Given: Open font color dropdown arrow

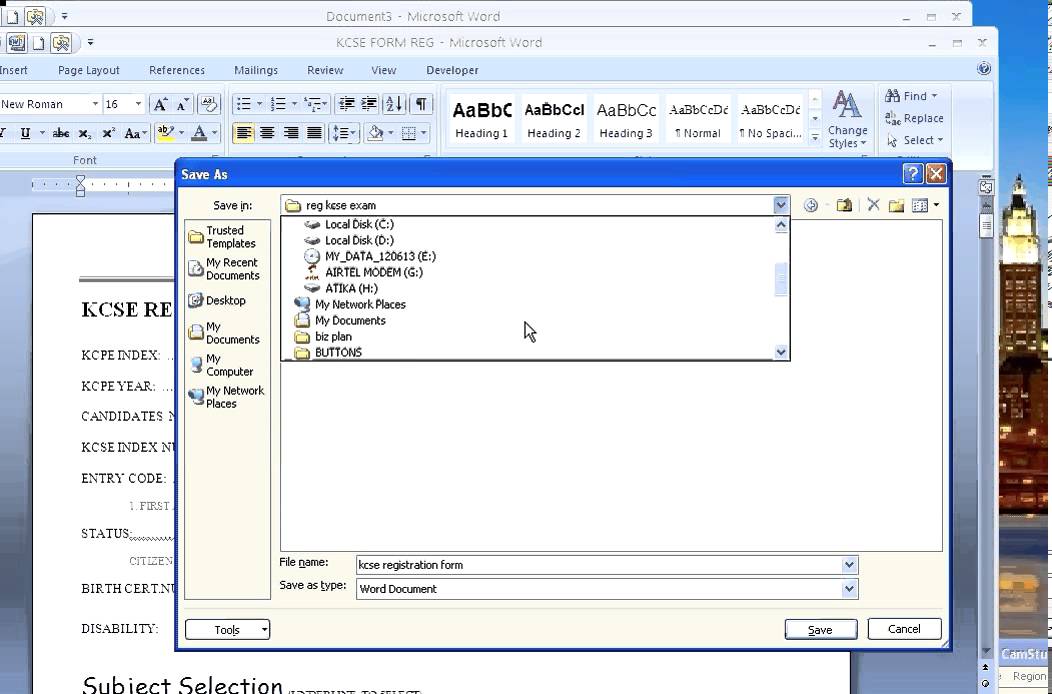Looking at the screenshot, I should (215, 133).
